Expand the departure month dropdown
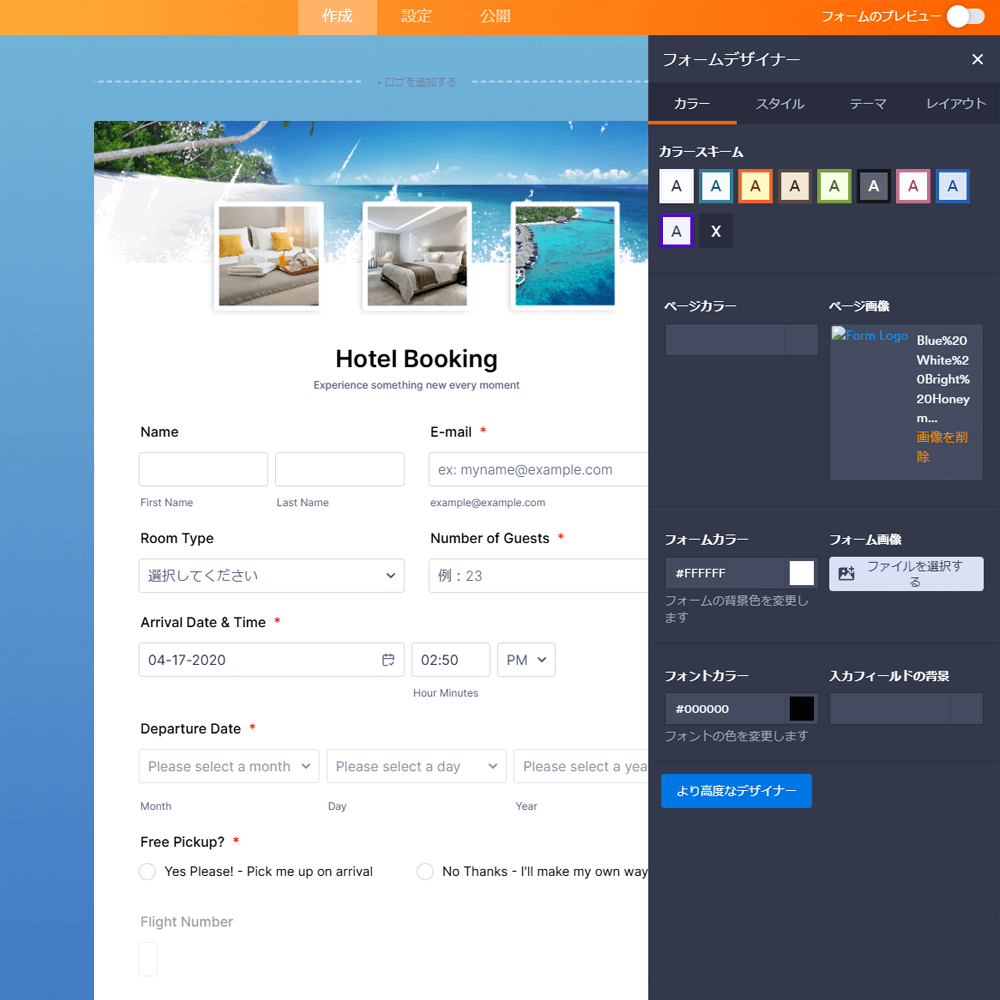1000x1000 pixels. coord(229,766)
